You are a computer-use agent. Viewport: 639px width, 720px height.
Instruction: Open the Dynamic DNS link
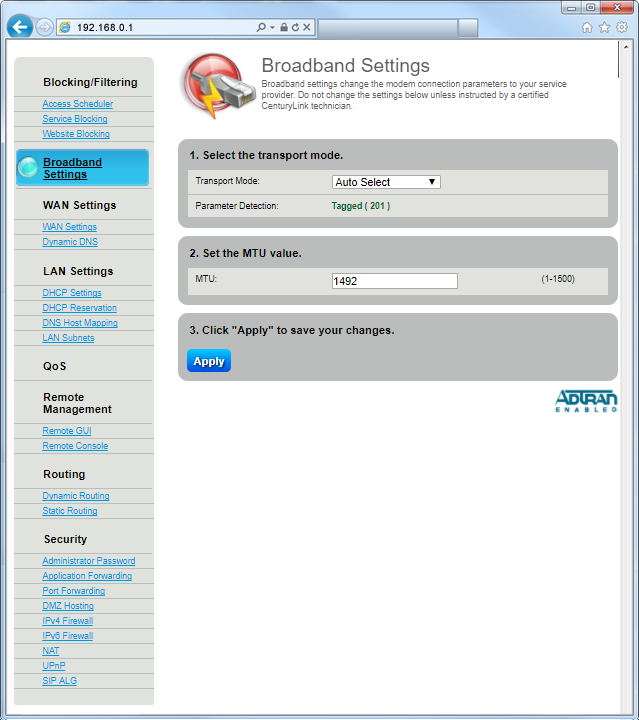(70, 242)
